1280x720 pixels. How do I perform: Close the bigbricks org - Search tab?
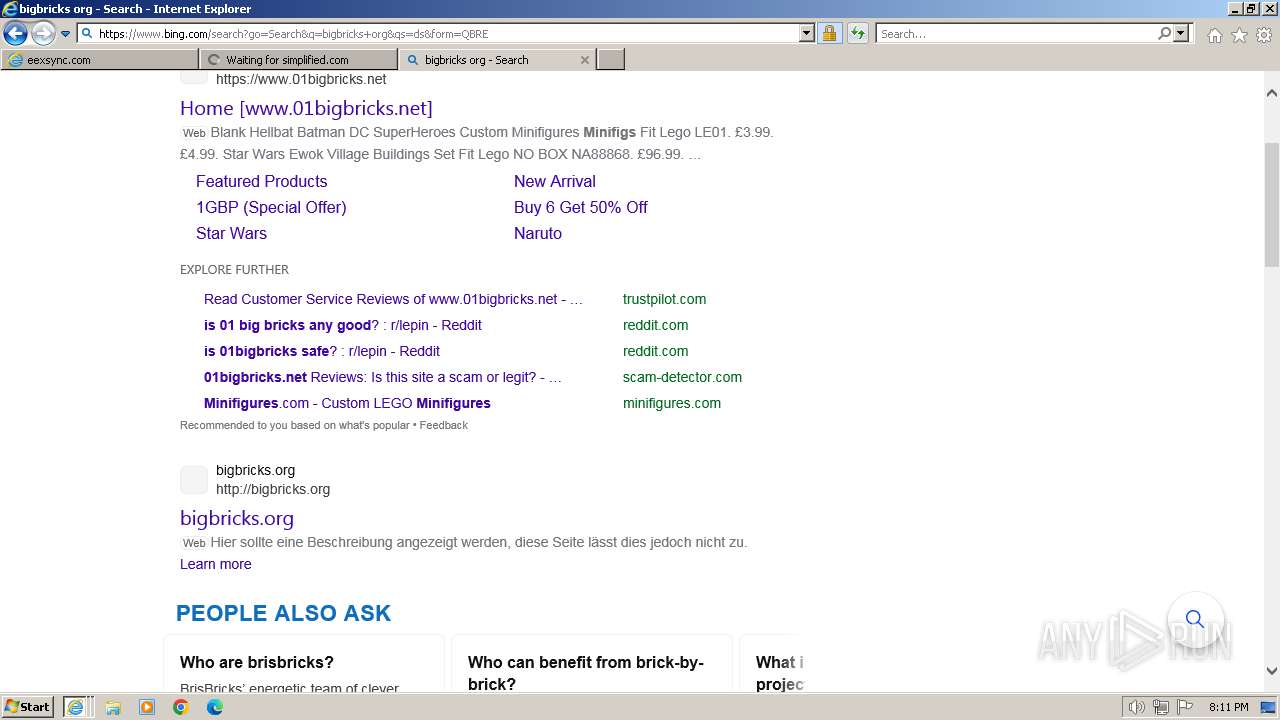coord(585,60)
